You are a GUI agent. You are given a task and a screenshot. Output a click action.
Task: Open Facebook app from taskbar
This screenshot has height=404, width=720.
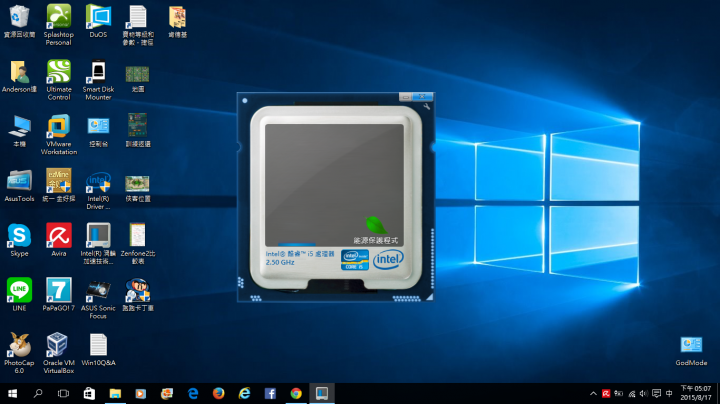click(x=270, y=393)
